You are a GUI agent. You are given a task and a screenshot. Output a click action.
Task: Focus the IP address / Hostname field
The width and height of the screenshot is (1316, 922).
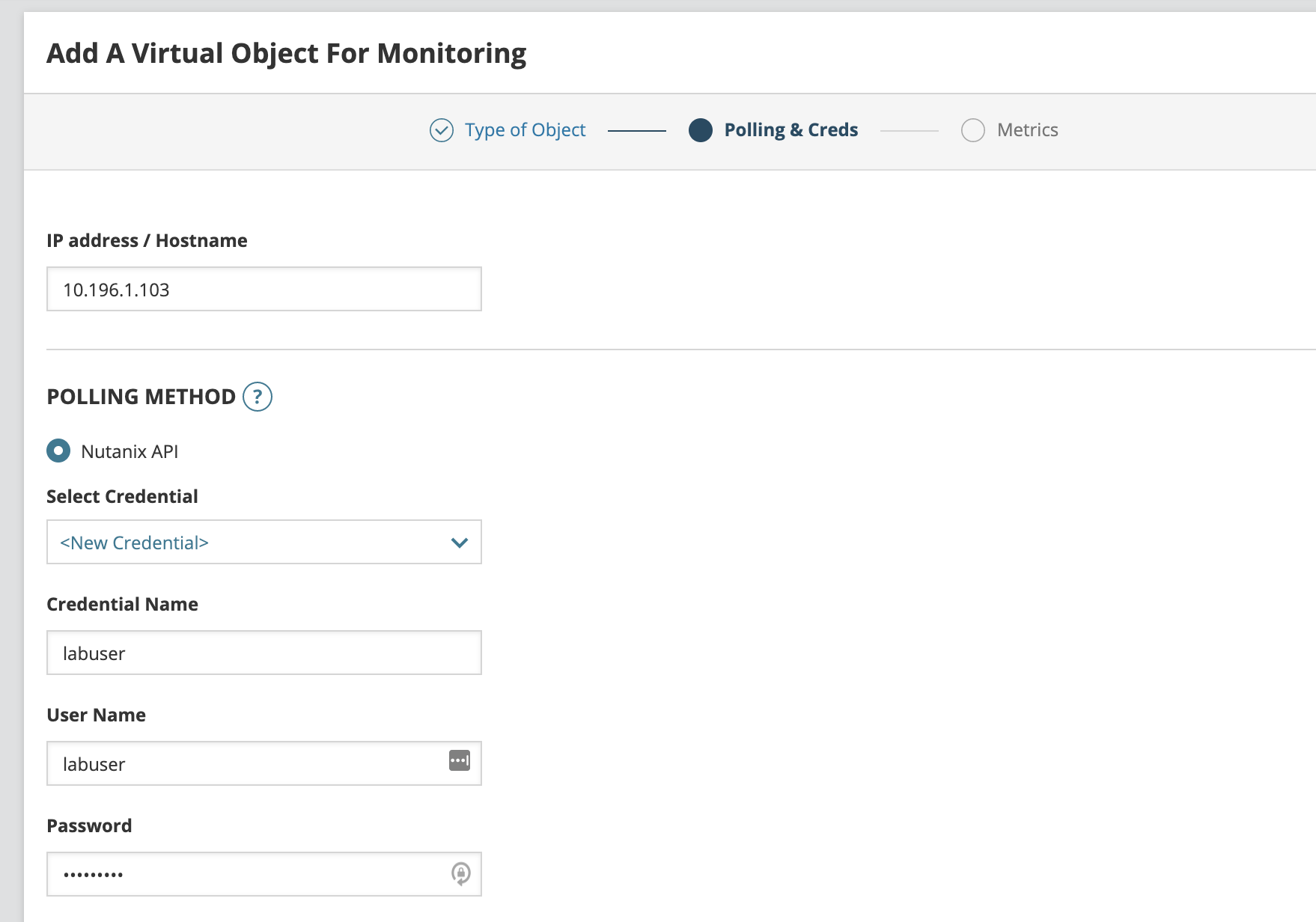tap(263, 289)
